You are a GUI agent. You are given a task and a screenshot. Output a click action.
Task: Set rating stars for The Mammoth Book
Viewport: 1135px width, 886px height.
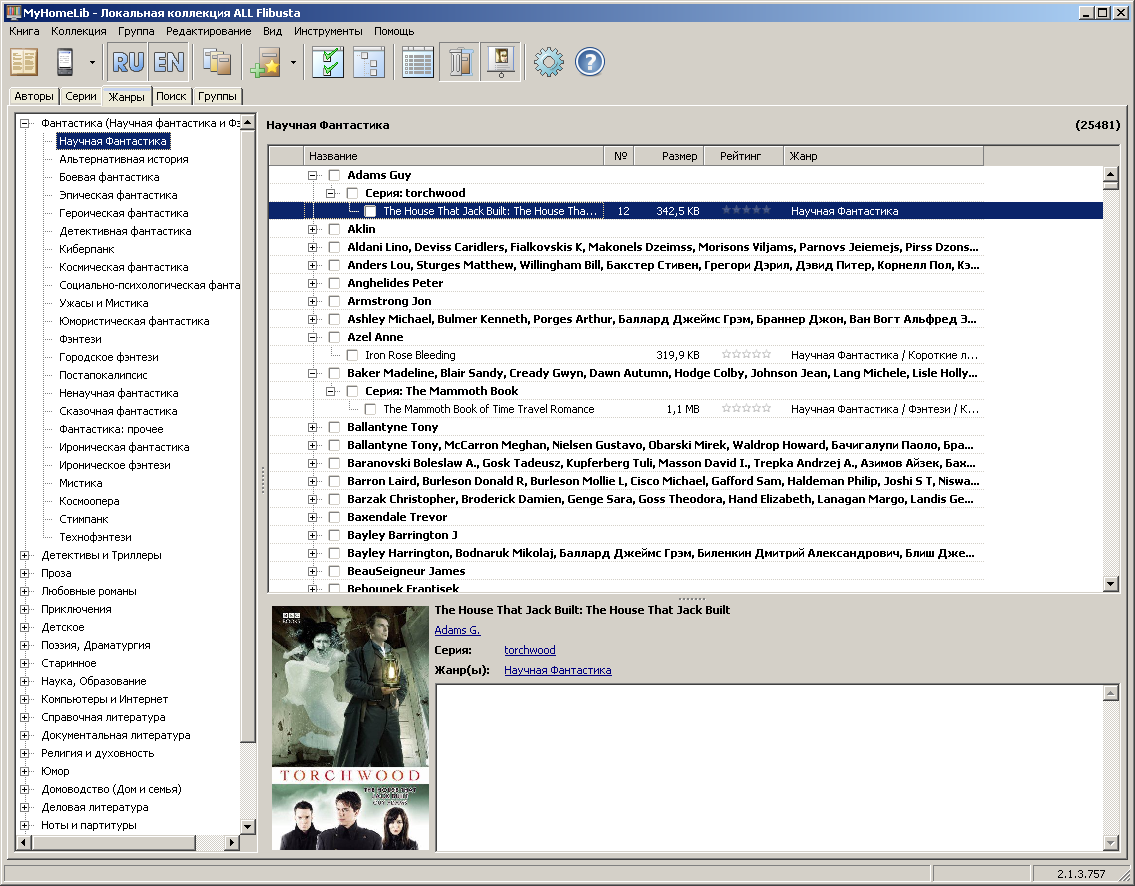(746, 409)
